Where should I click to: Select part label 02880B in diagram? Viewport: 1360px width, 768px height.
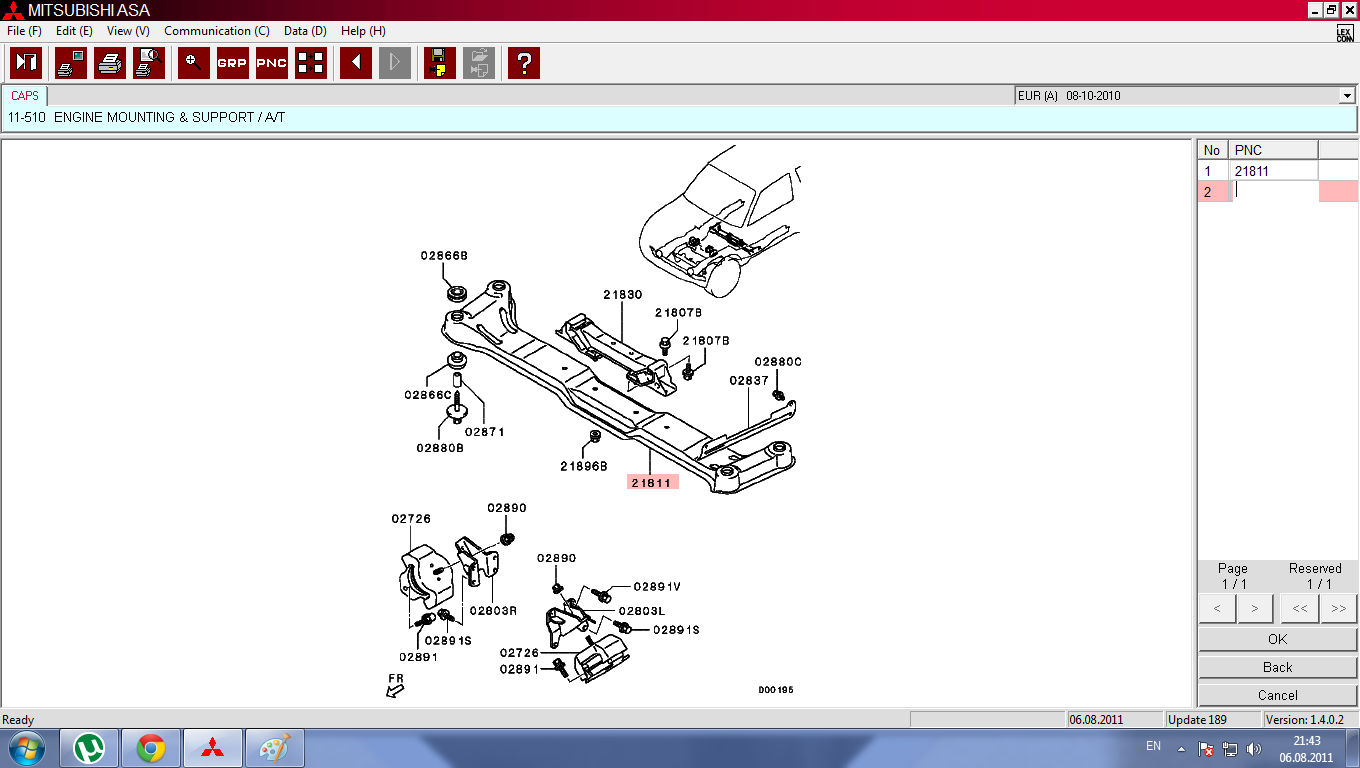[441, 448]
